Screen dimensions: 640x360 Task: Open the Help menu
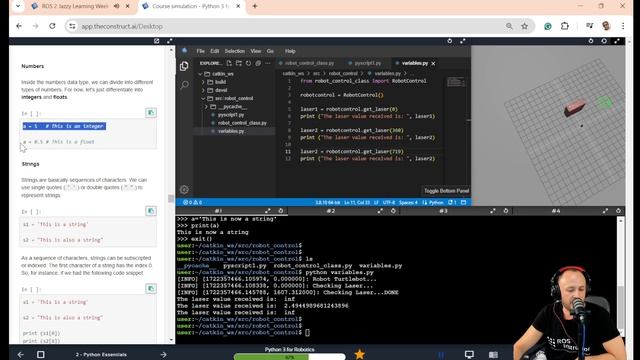290,51
